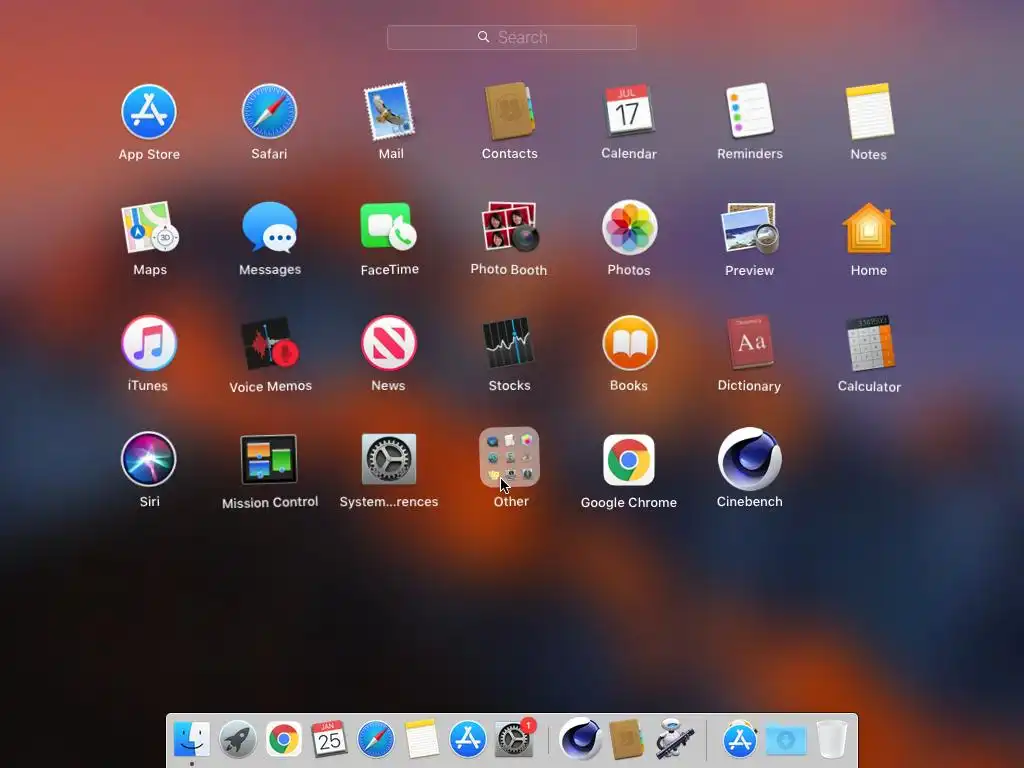Open Chrome from the Dock

tap(283, 739)
